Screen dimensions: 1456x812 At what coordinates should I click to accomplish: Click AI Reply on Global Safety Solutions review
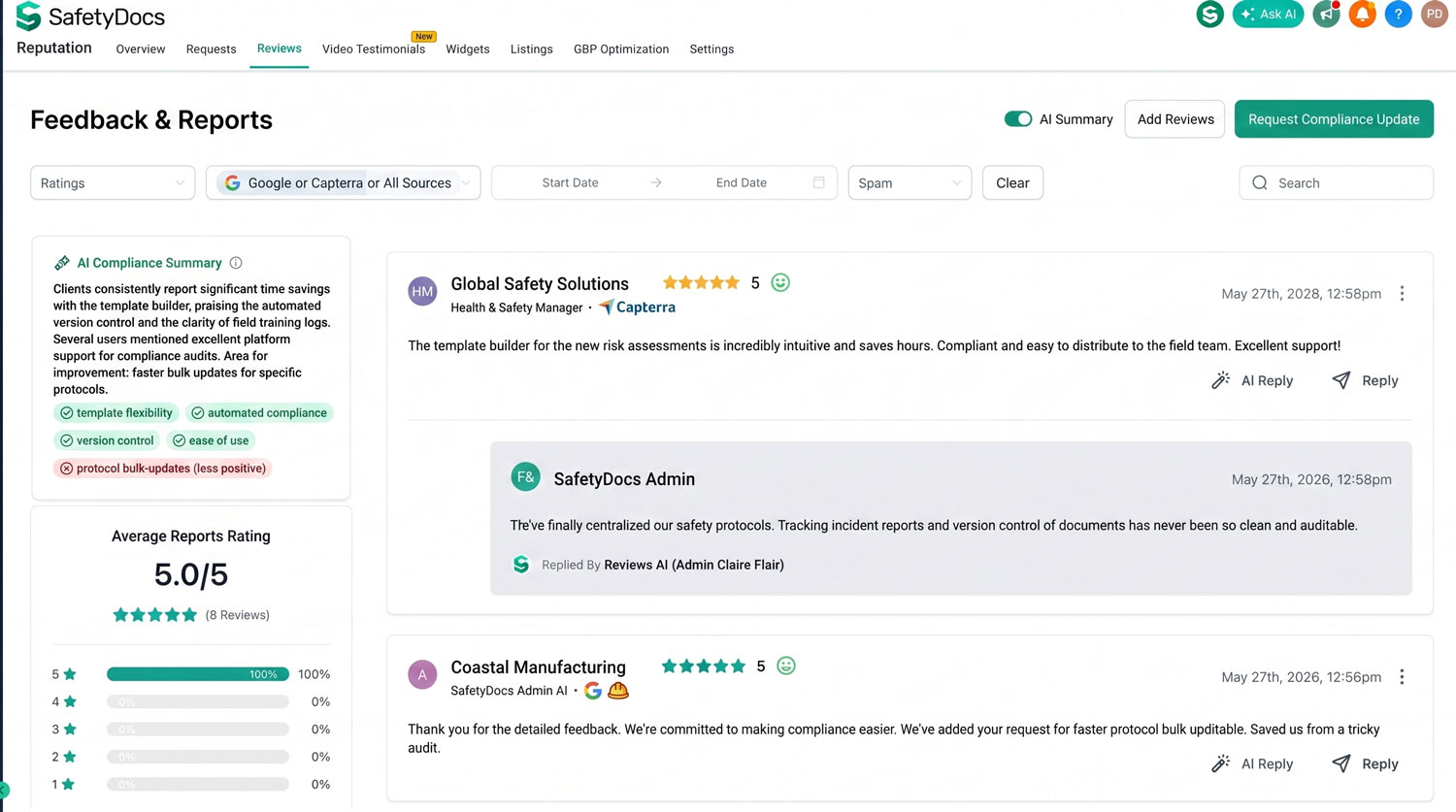(x=1252, y=380)
